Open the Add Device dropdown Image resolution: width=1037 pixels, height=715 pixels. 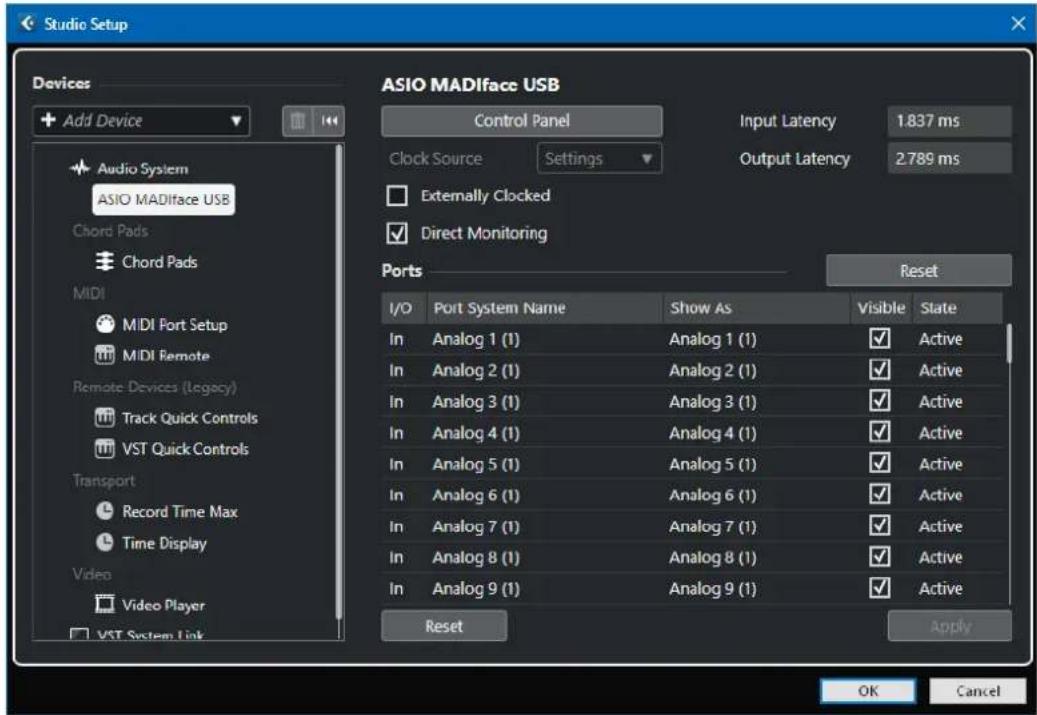[x=142, y=121]
